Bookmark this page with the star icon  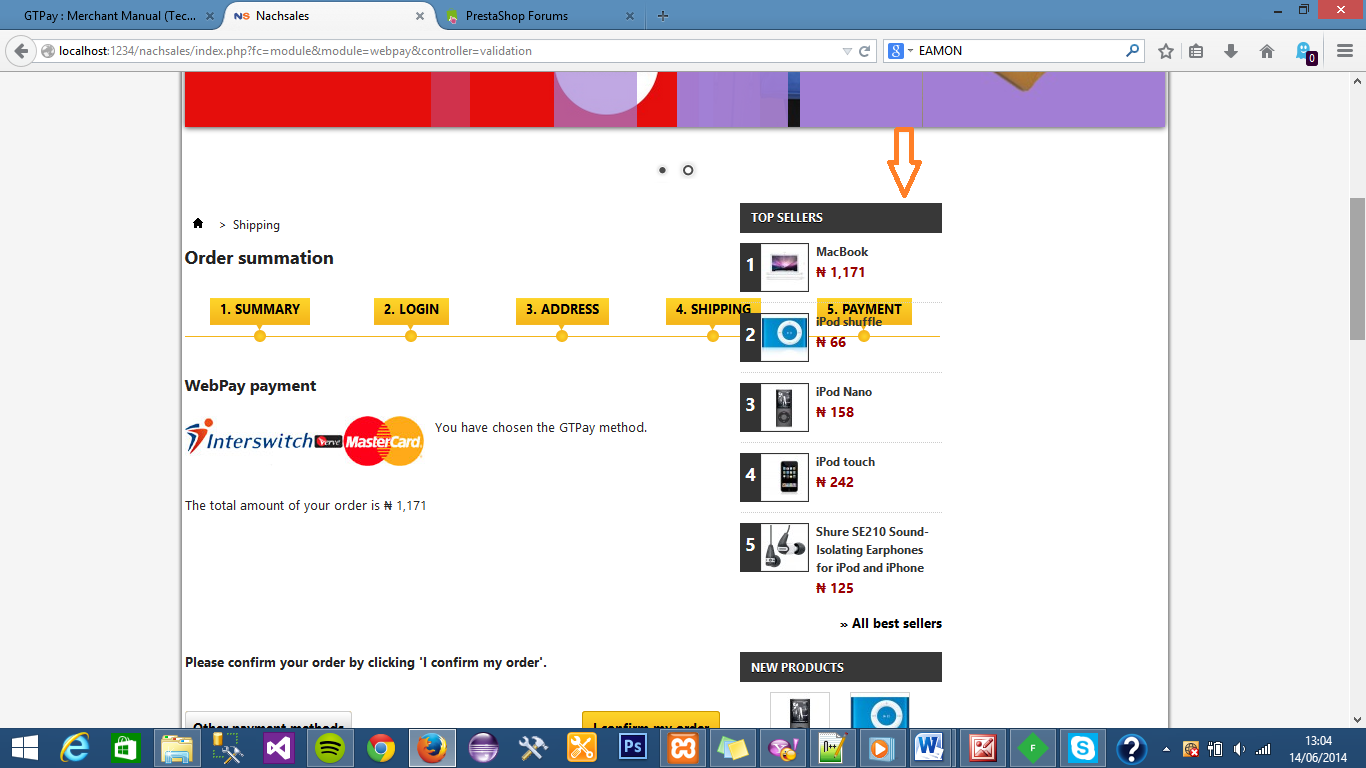click(1165, 51)
